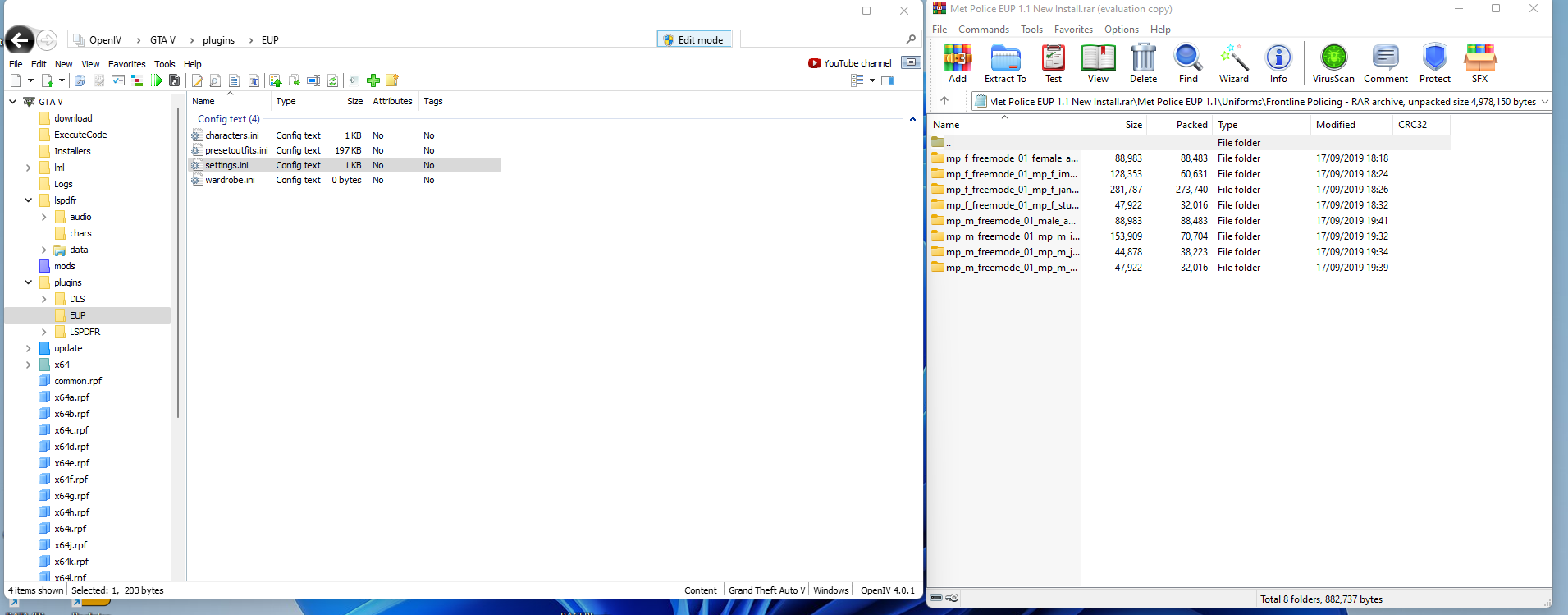The height and width of the screenshot is (615, 1568).
Task: Click OpenIV magnifier document search icon
Action: [x=215, y=80]
